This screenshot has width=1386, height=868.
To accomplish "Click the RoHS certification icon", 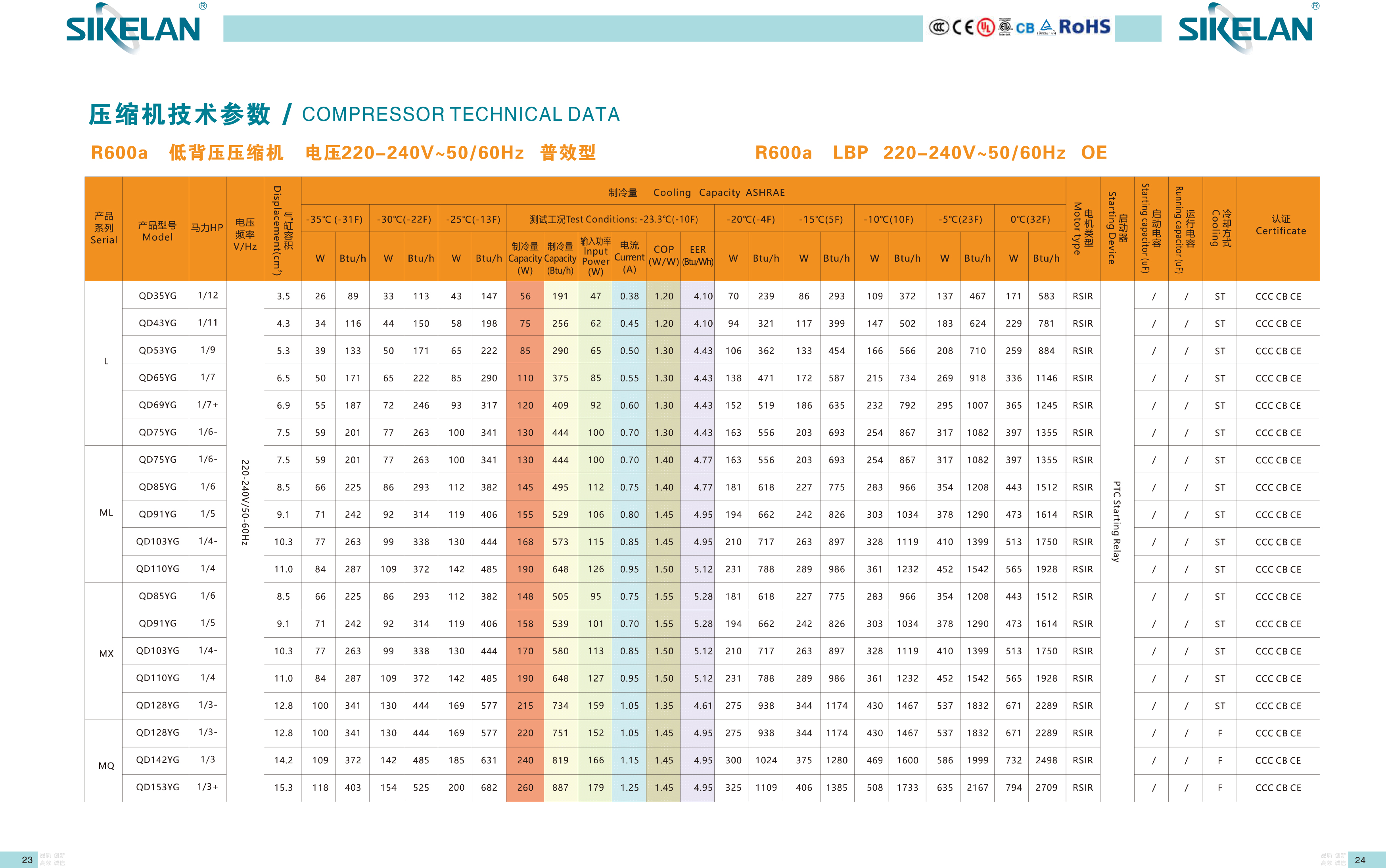I will [x=1092, y=30].
